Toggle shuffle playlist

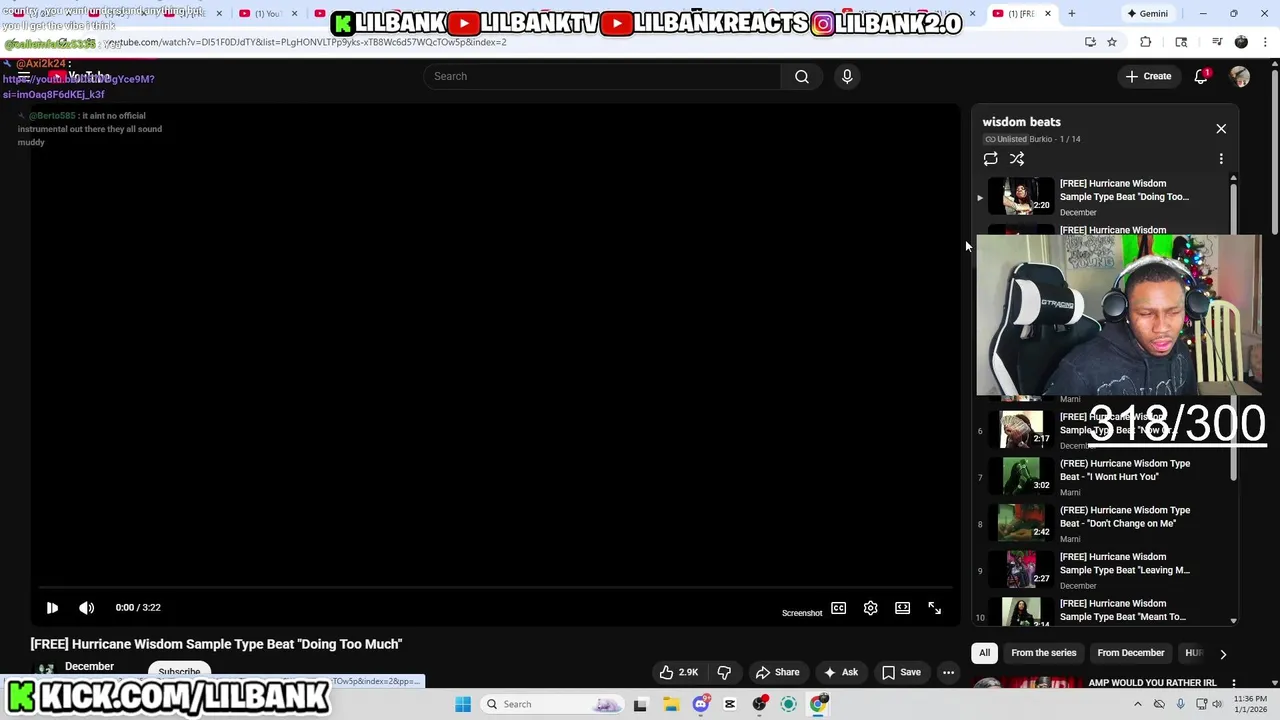tap(1017, 159)
